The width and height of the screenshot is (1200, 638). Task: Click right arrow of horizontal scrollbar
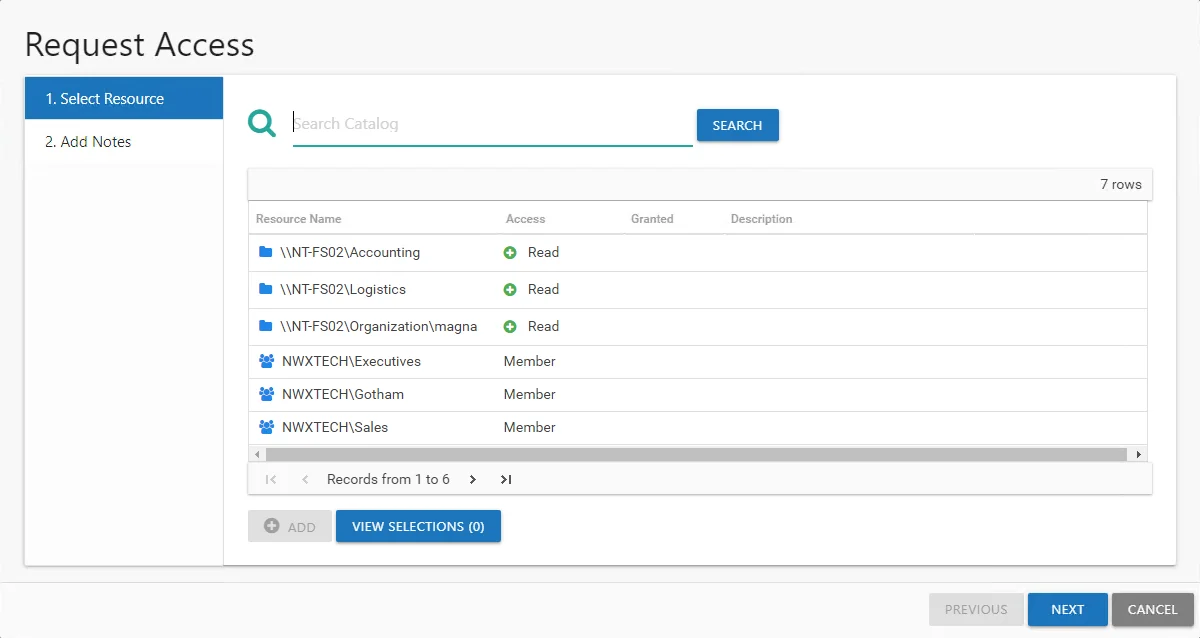coord(1138,454)
